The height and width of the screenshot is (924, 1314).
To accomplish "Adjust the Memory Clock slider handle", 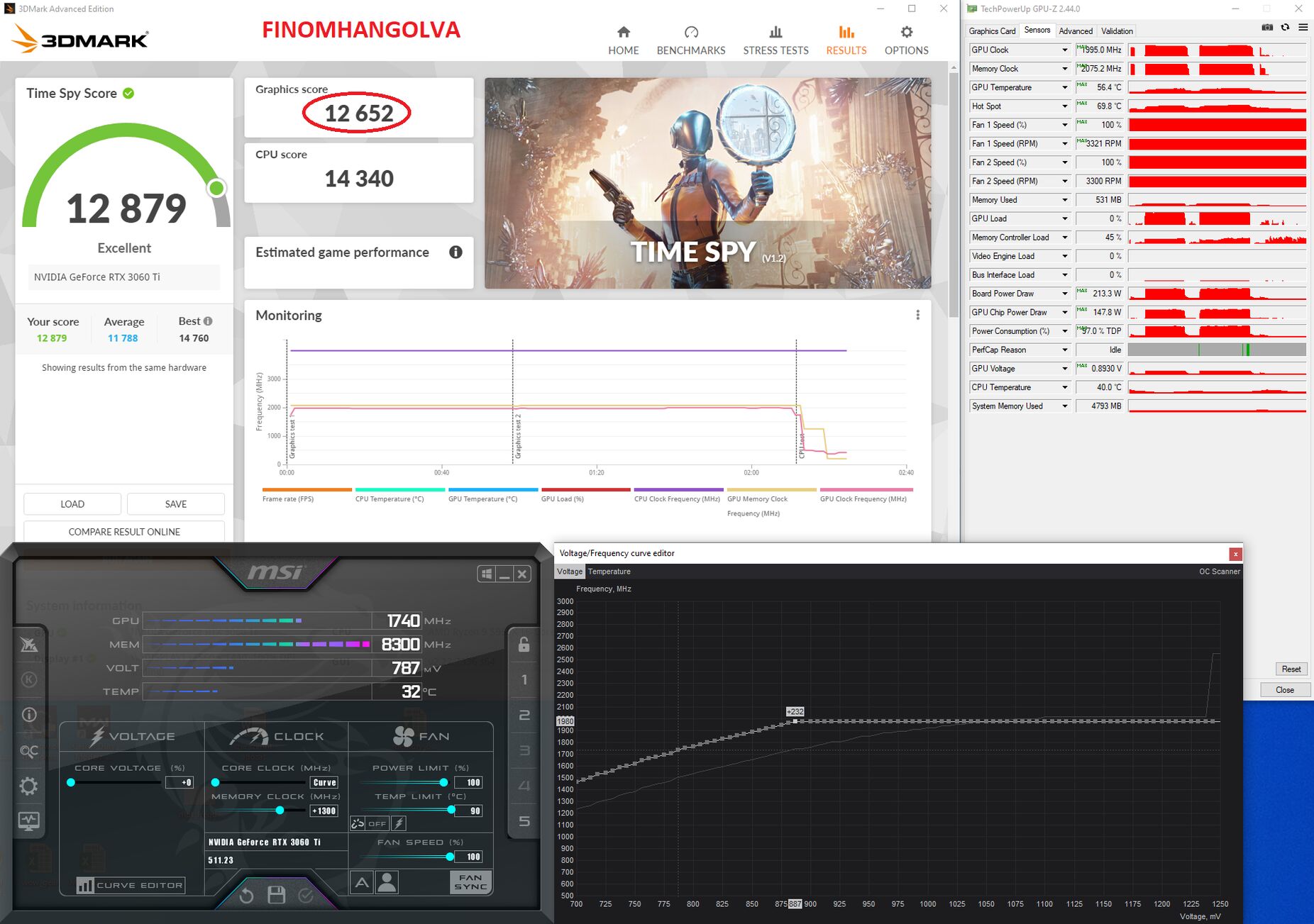I will pyautogui.click(x=280, y=811).
